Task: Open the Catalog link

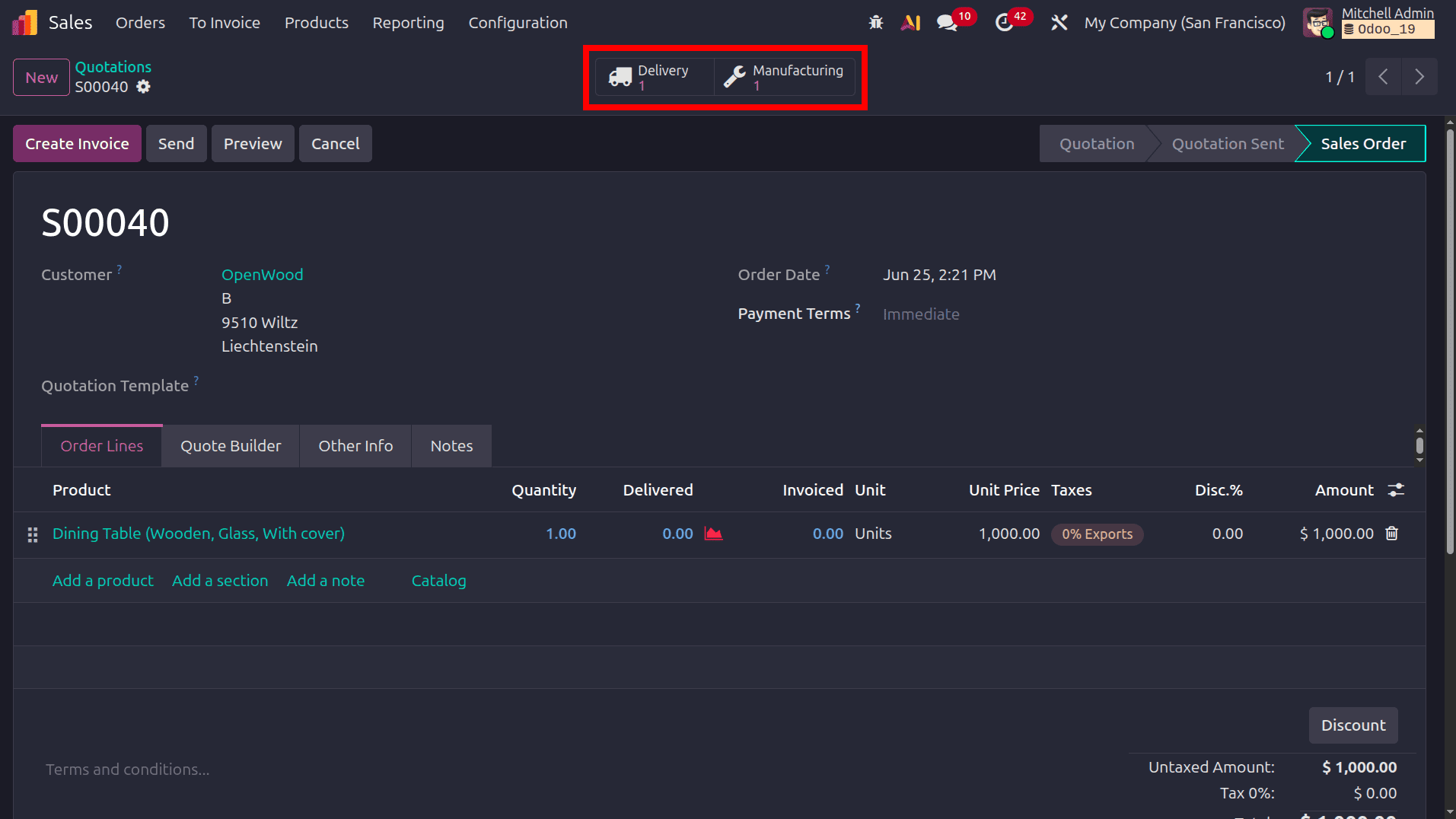Action: [x=438, y=581]
